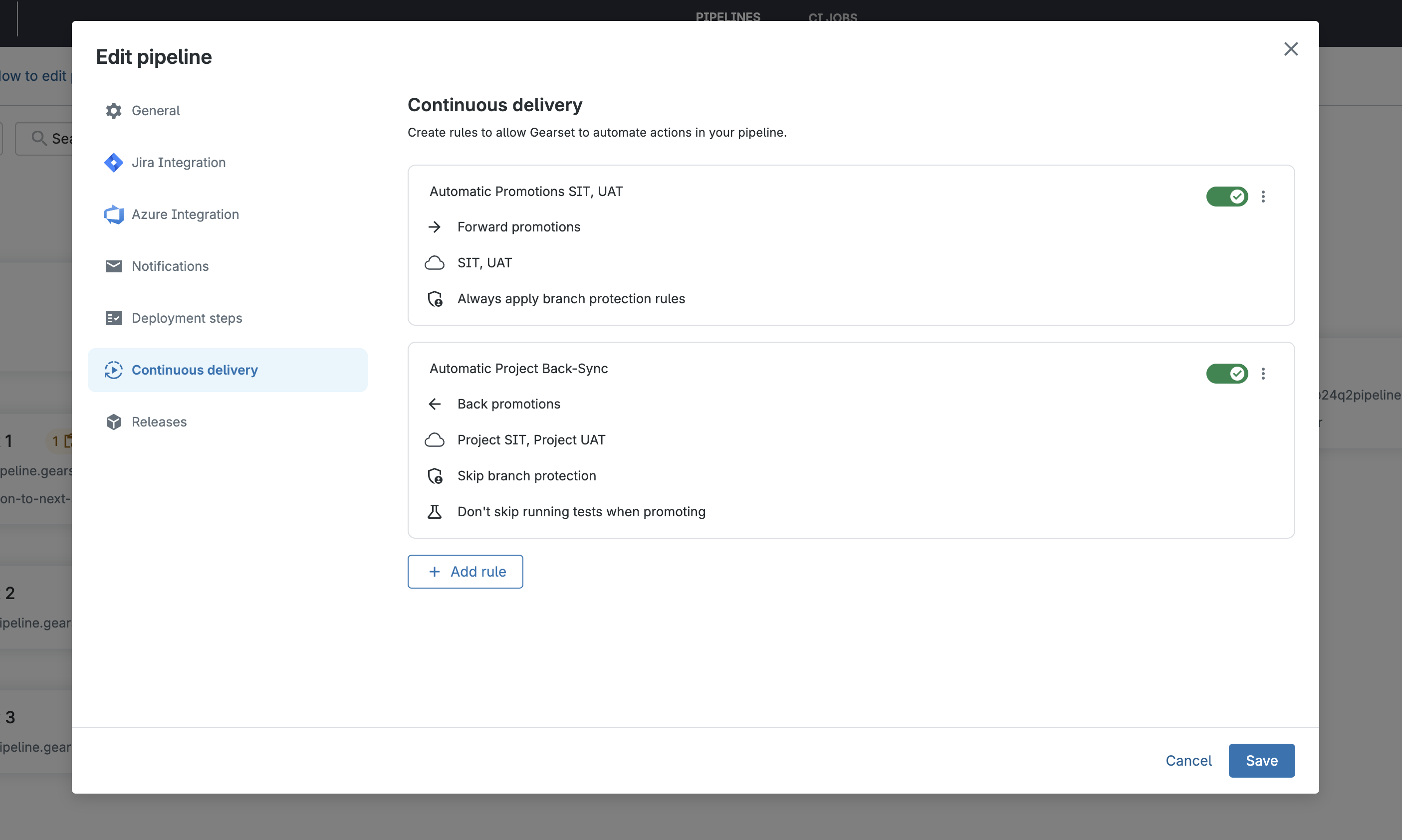The image size is (1402, 840).
Task: Toggle off the Automatic Project Back-Sync rule
Action: pos(1226,374)
